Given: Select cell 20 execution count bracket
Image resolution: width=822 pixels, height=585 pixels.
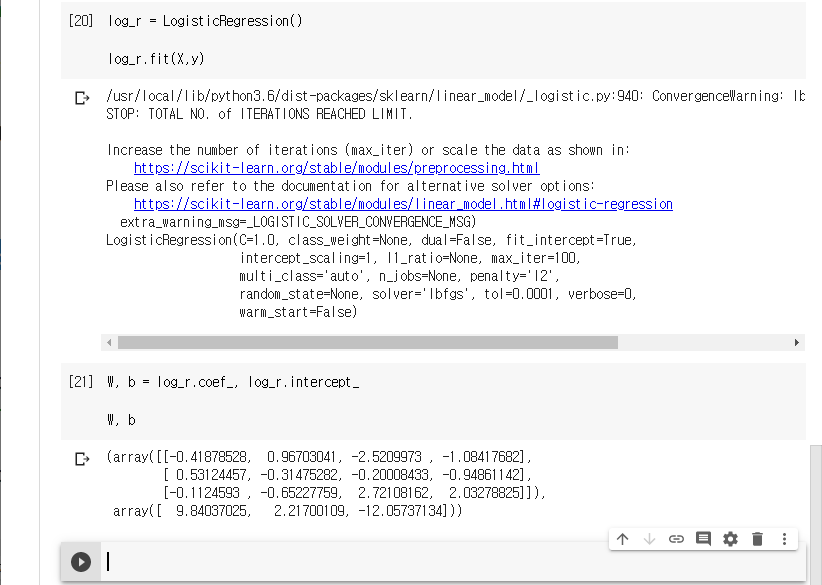Looking at the screenshot, I should 80,21.
